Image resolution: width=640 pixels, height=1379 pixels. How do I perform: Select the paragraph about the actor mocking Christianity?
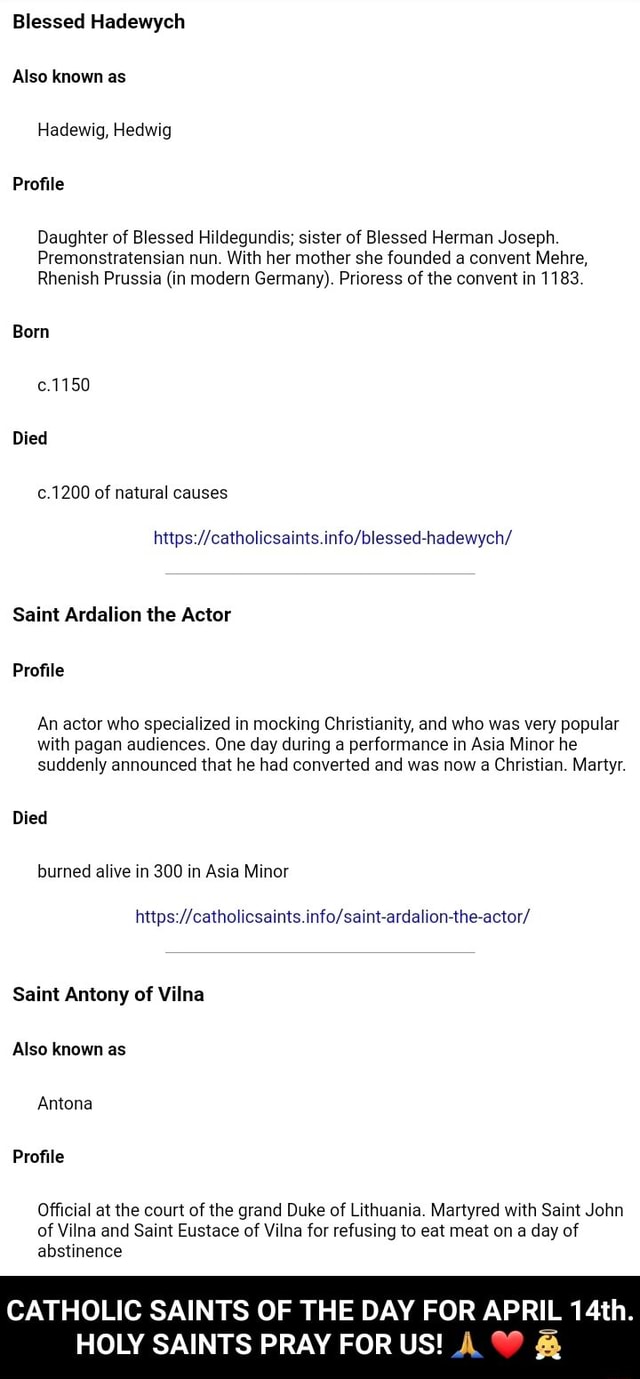(x=331, y=744)
